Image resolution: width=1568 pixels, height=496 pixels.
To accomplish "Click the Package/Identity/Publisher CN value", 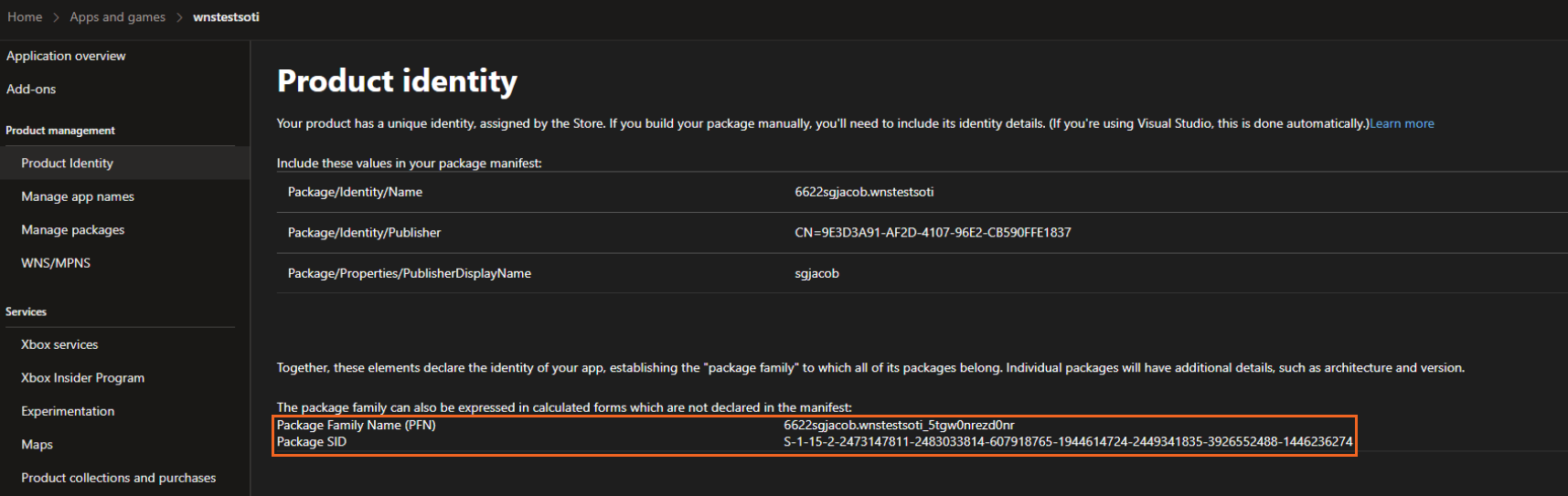I will click(x=933, y=233).
